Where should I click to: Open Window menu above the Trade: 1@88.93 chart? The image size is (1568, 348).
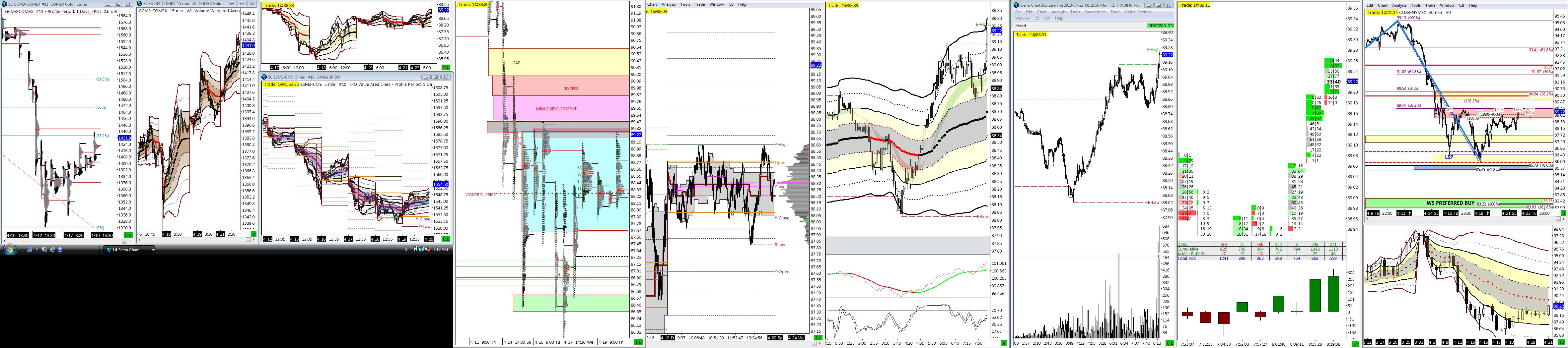click(716, 4)
